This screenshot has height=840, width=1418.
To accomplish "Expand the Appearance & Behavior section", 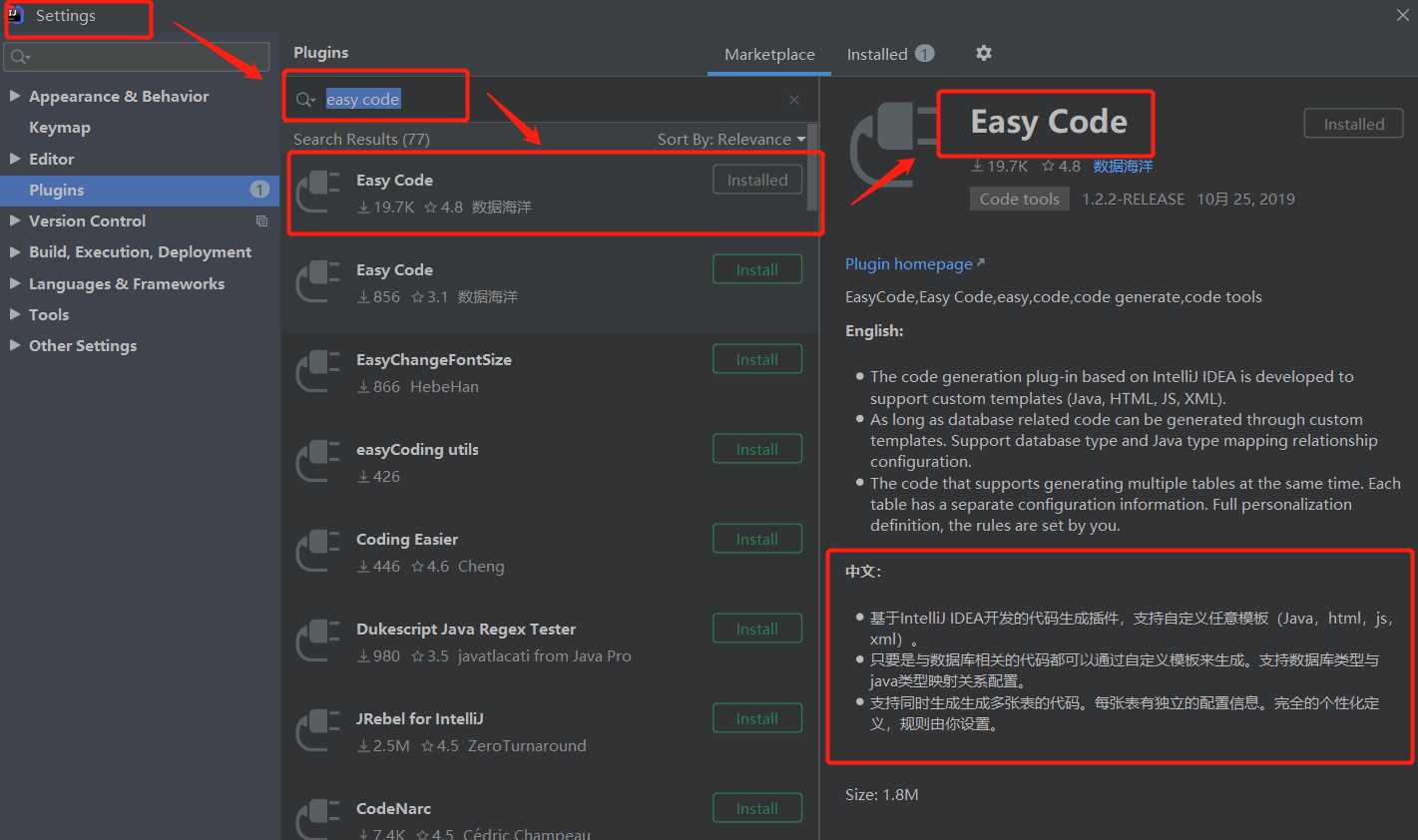I will coord(15,96).
